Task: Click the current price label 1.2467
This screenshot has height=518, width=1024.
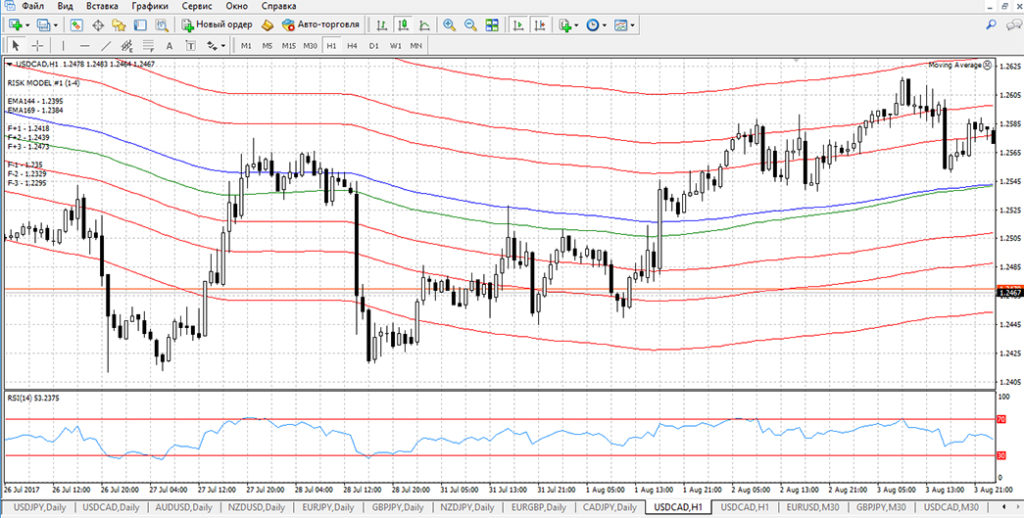Action: 1008,293
